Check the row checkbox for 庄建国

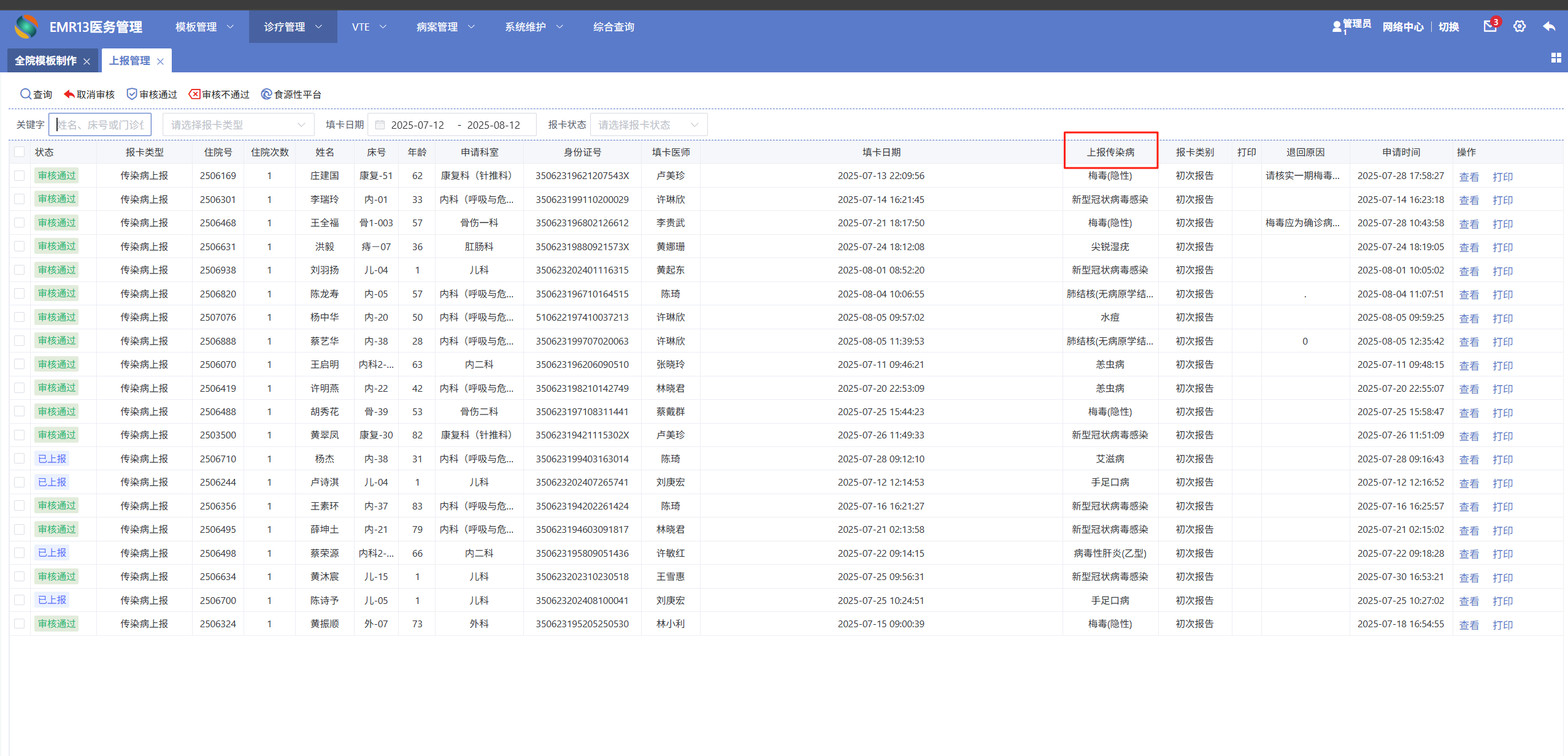20,176
